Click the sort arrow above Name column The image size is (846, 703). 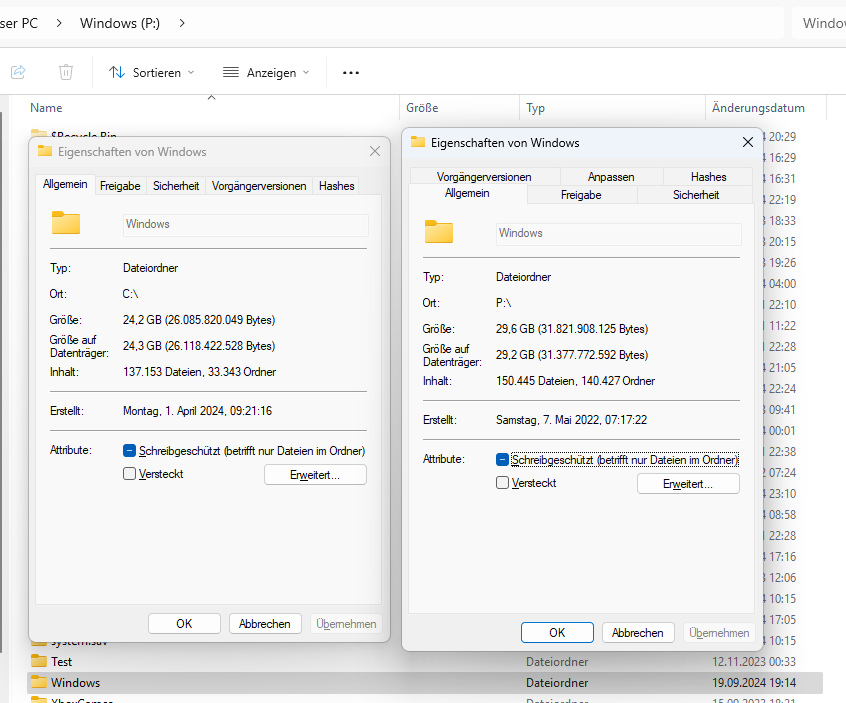[212, 98]
